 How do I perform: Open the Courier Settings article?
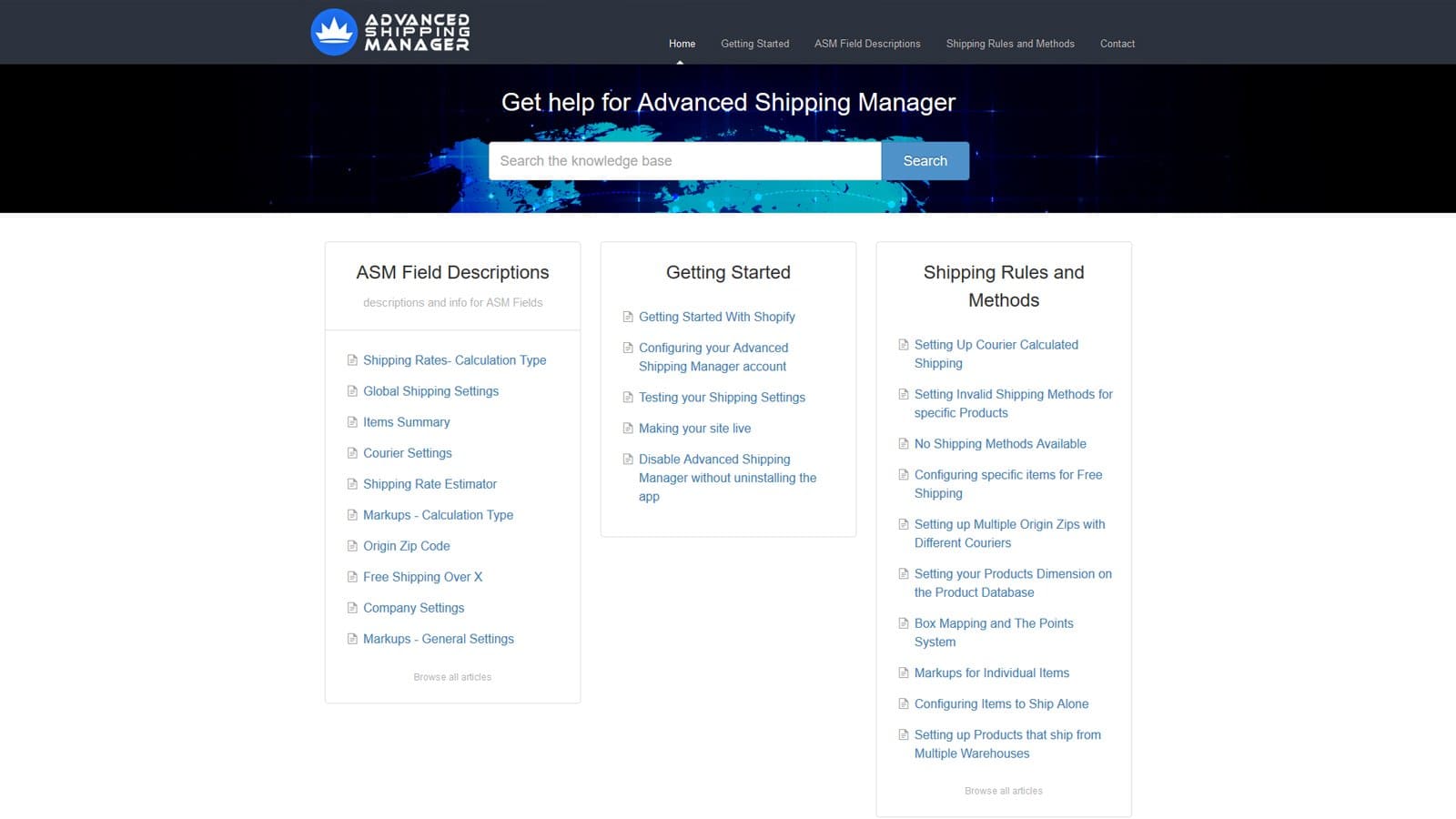407,453
